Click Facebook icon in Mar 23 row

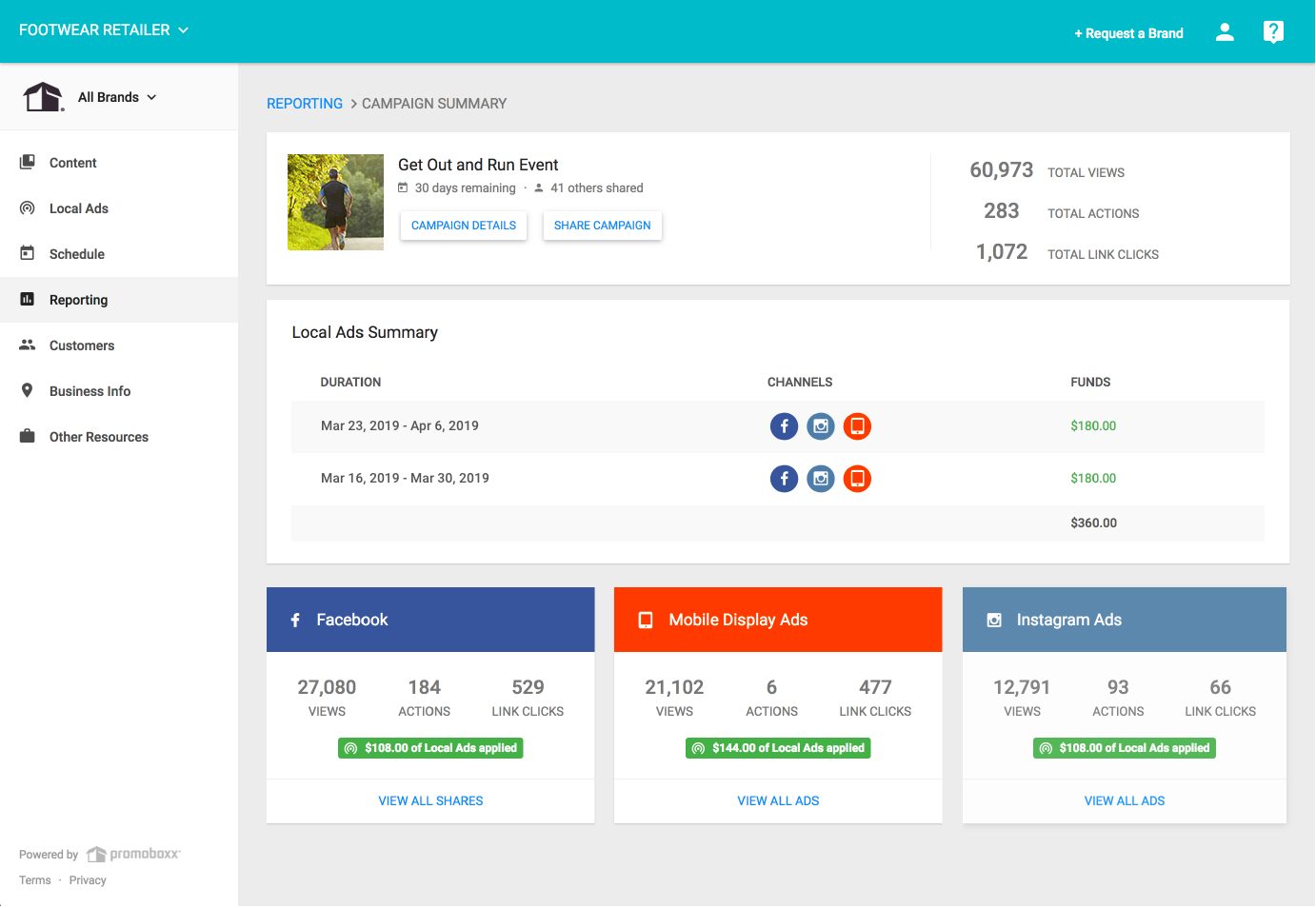(x=784, y=426)
